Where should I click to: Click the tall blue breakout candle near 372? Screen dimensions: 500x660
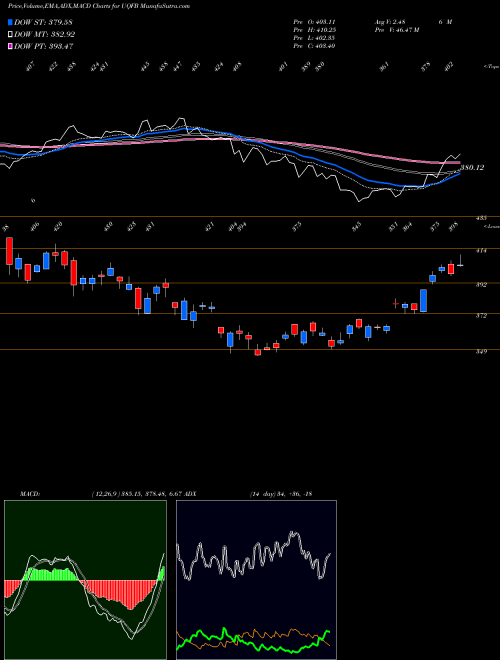(x=423, y=301)
